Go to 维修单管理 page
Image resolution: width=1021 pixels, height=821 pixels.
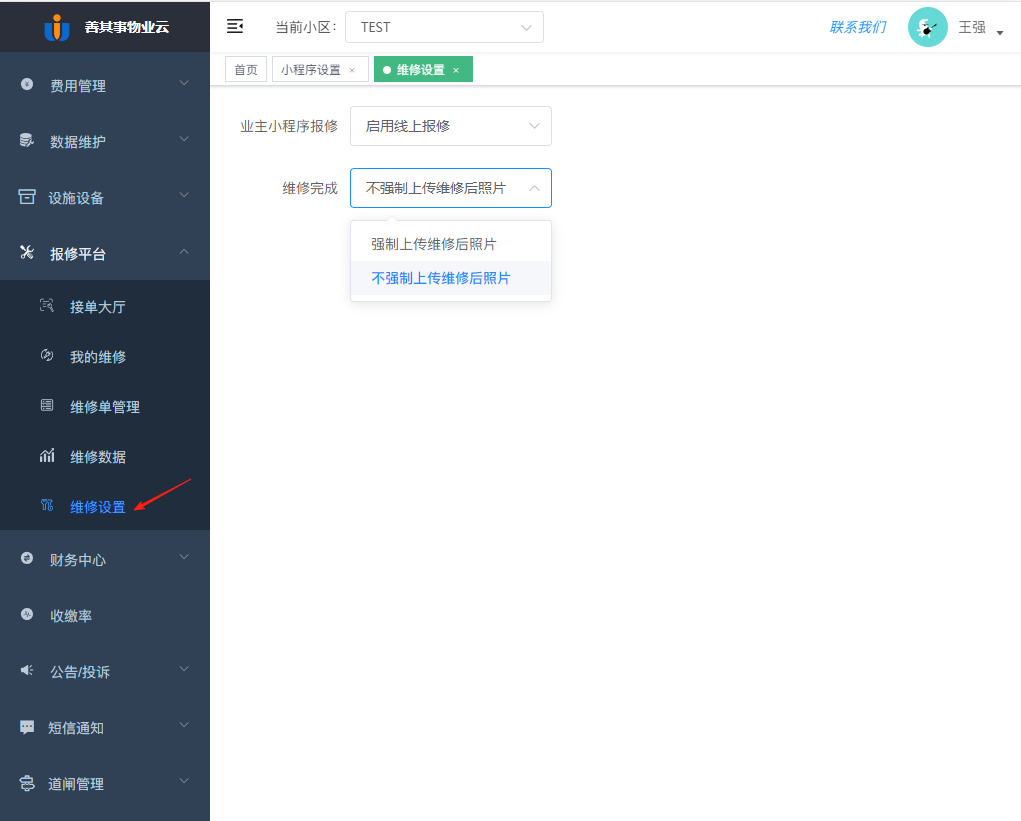click(x=104, y=407)
